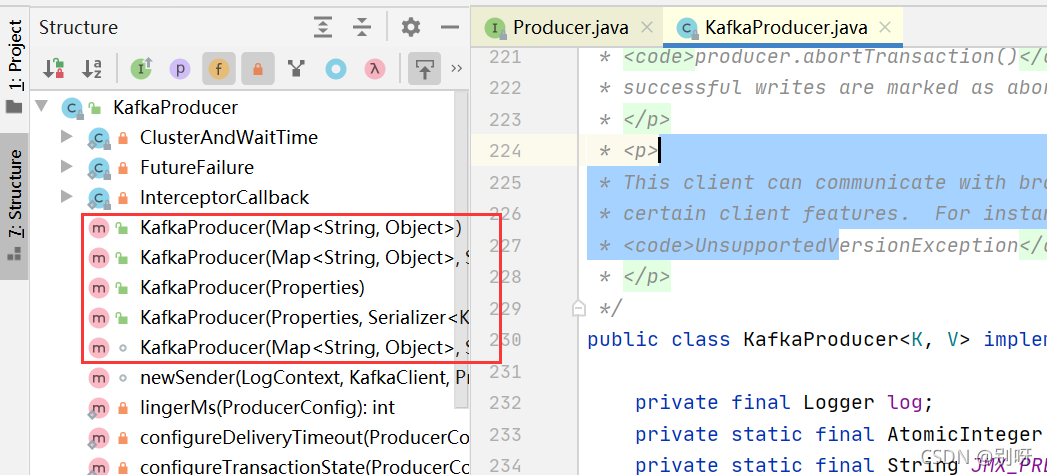The height and width of the screenshot is (475, 1047).
Task: Toggle Show Properties (p) filter
Action: (180, 68)
